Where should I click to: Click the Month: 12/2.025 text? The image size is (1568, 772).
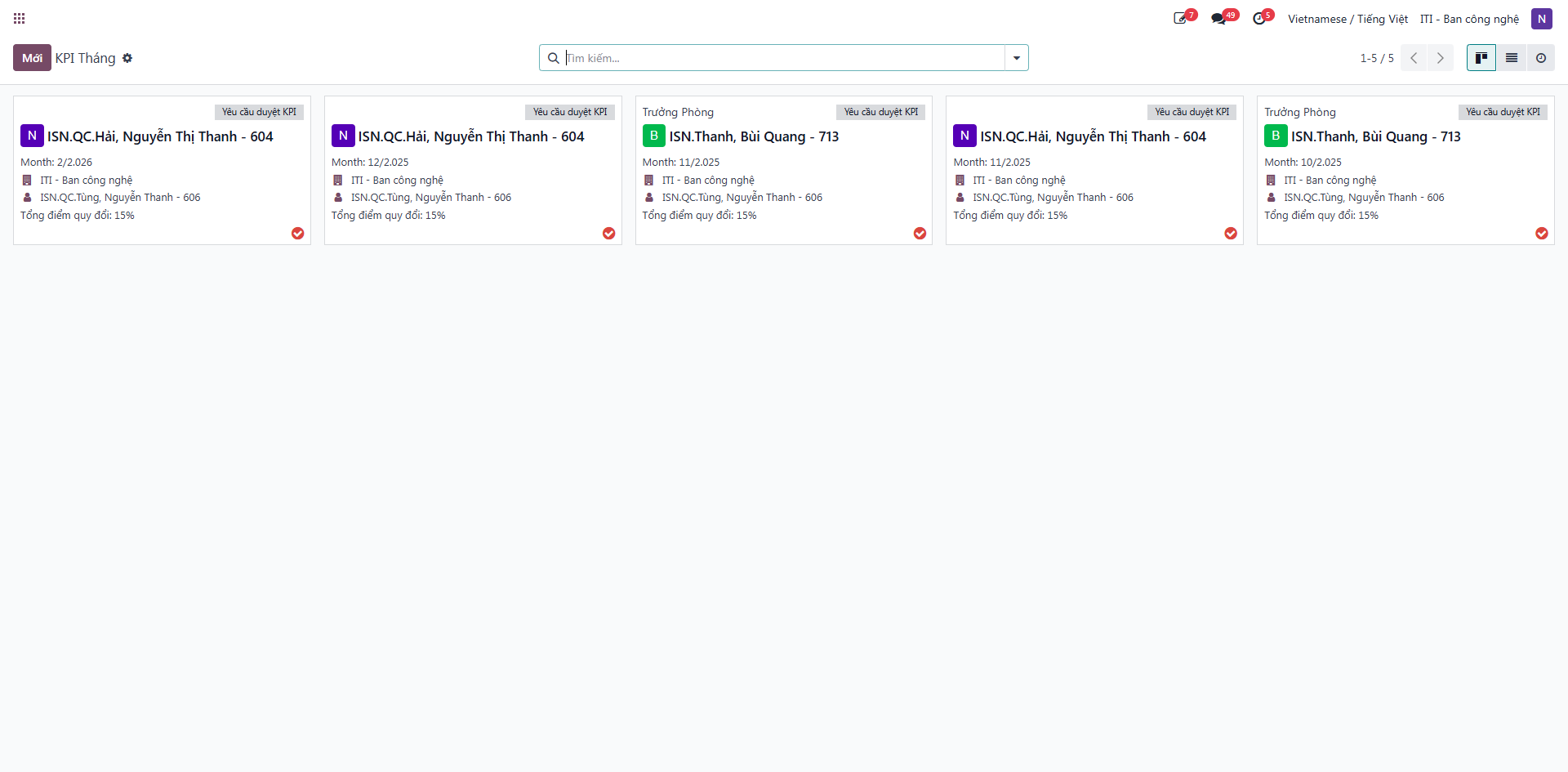tap(370, 163)
